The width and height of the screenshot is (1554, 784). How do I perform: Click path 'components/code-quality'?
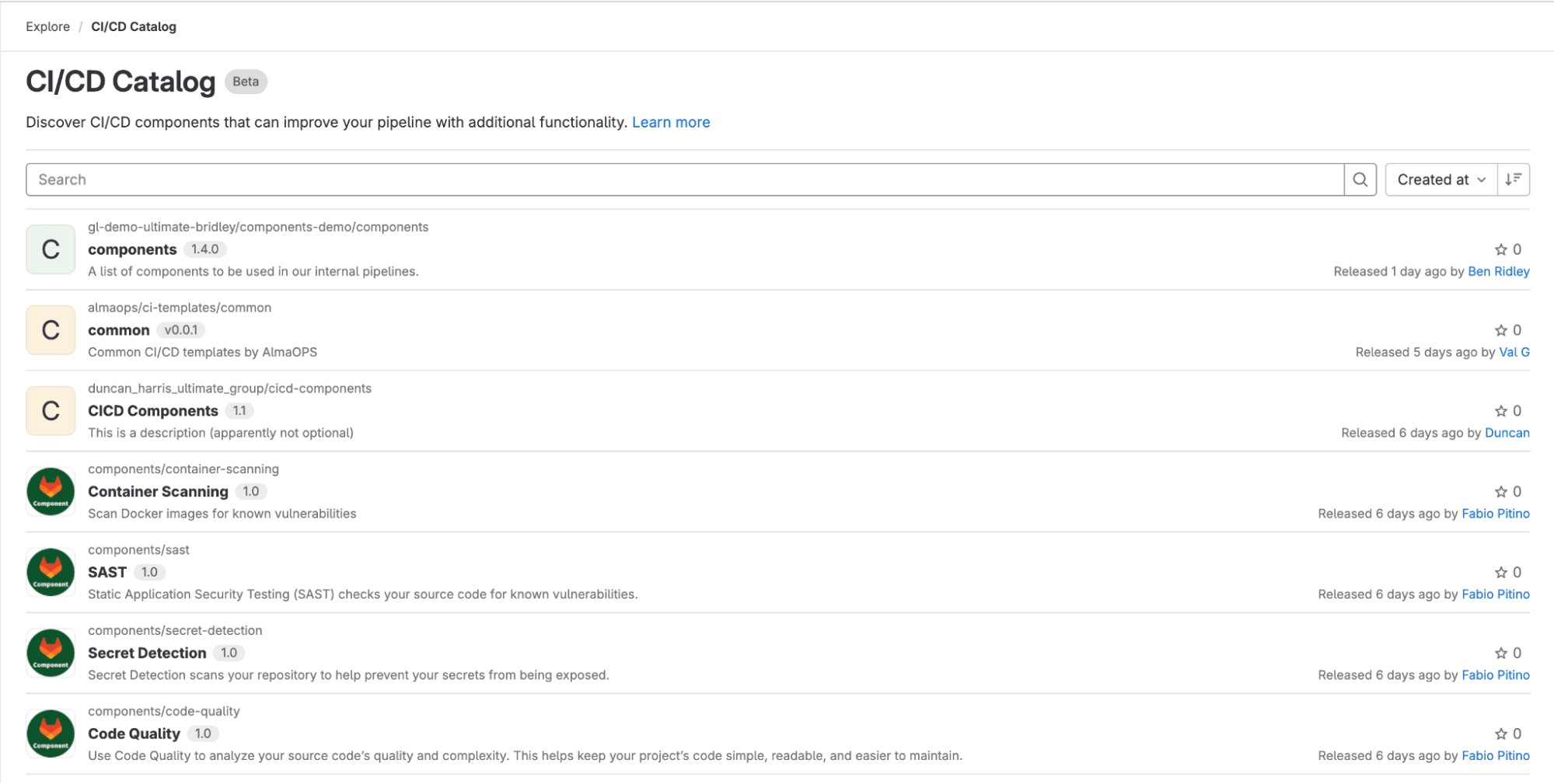point(164,712)
